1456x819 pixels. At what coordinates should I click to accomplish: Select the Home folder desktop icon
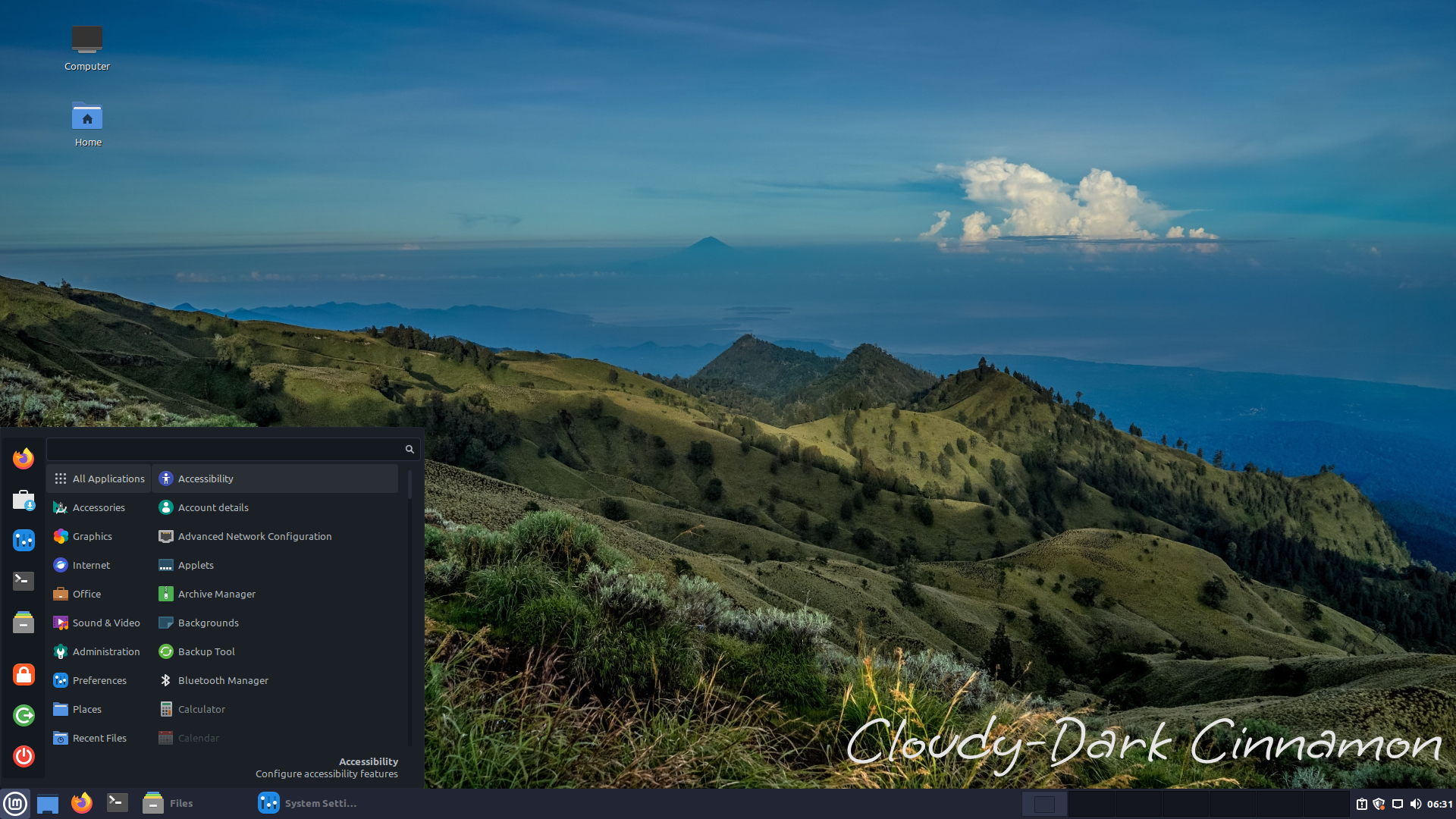coord(87,124)
